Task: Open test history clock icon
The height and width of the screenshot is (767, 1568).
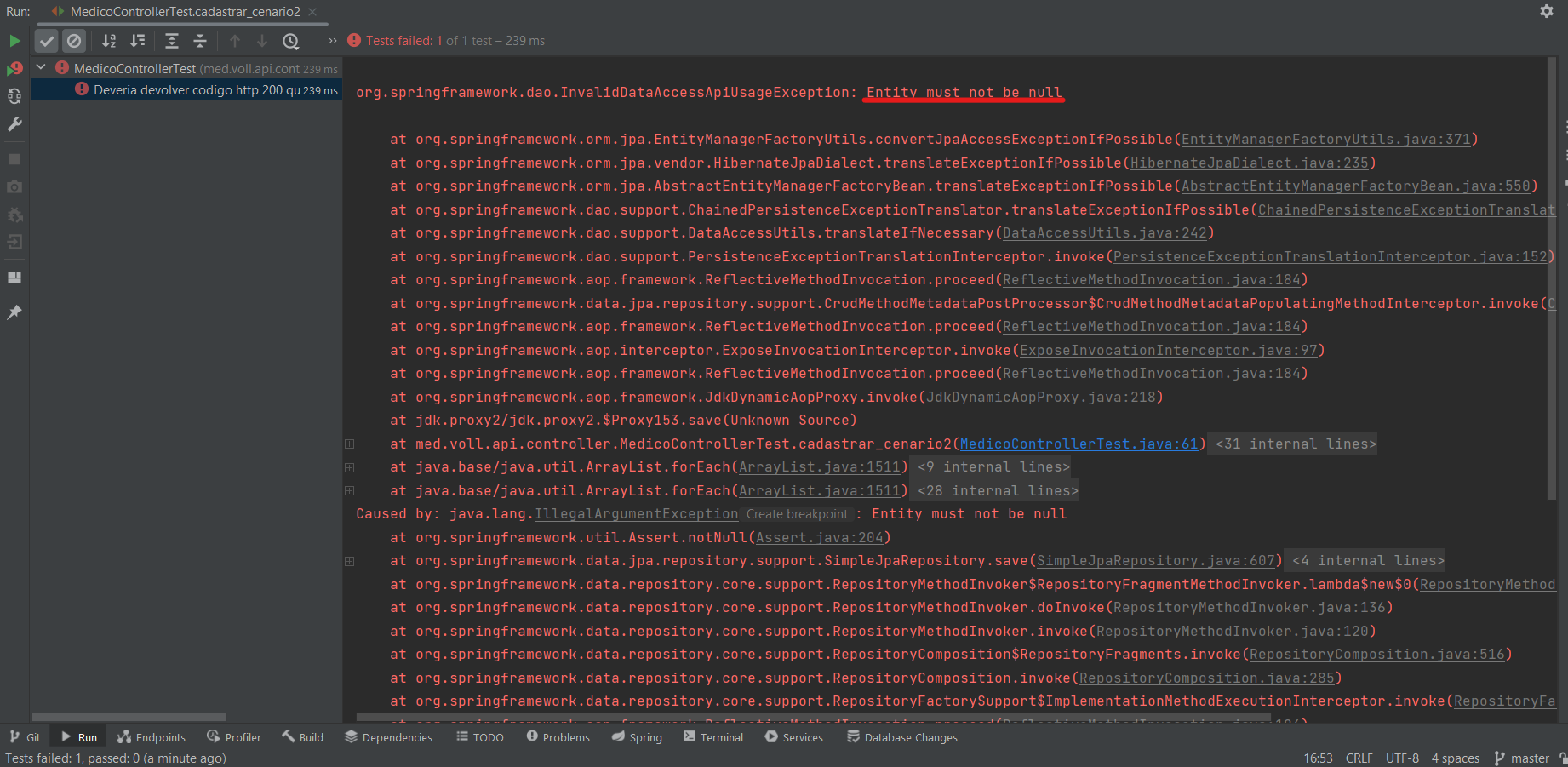Action: pyautogui.click(x=291, y=41)
